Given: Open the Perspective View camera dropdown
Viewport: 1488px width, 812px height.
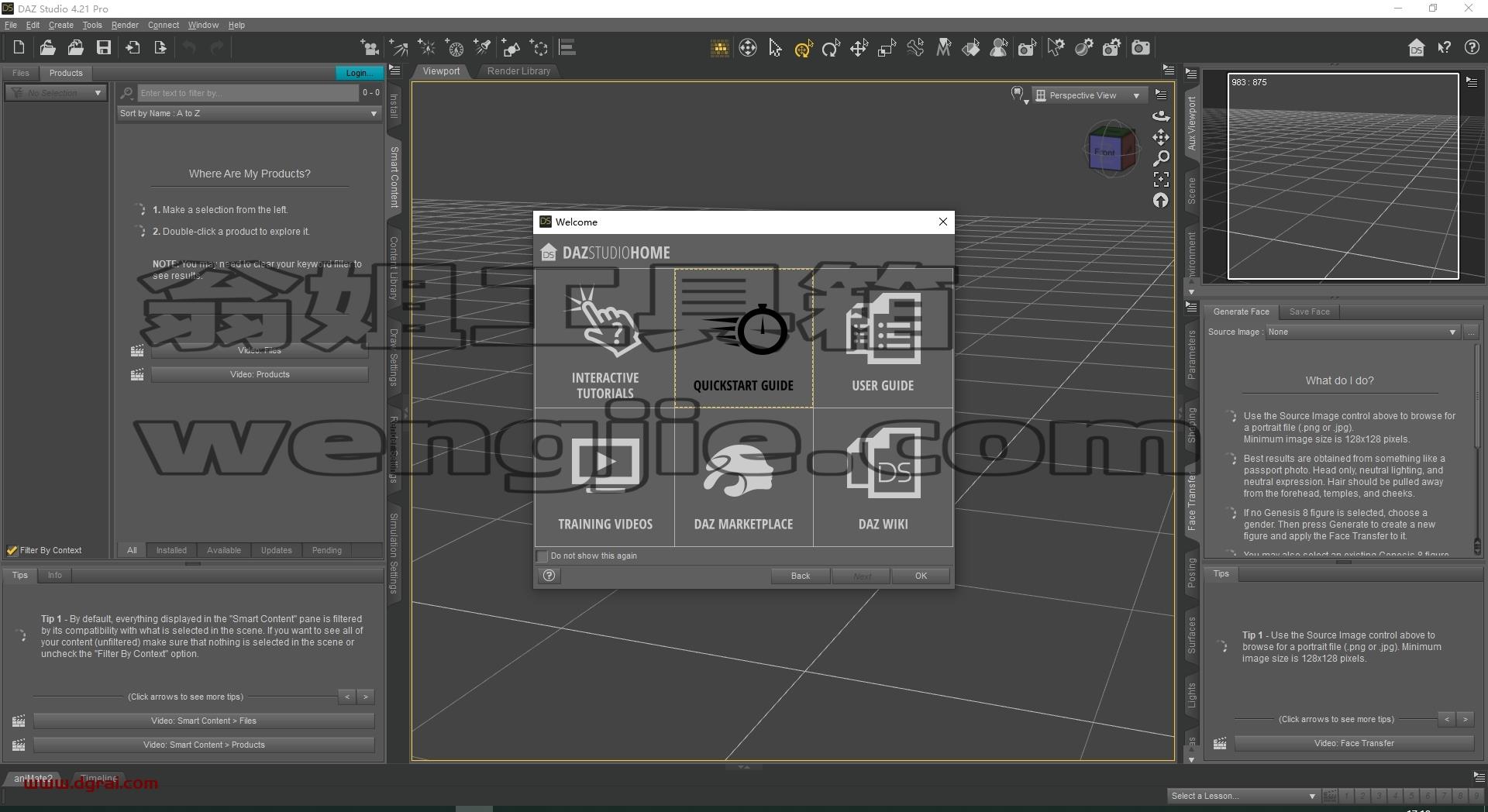Looking at the screenshot, I should [1090, 95].
